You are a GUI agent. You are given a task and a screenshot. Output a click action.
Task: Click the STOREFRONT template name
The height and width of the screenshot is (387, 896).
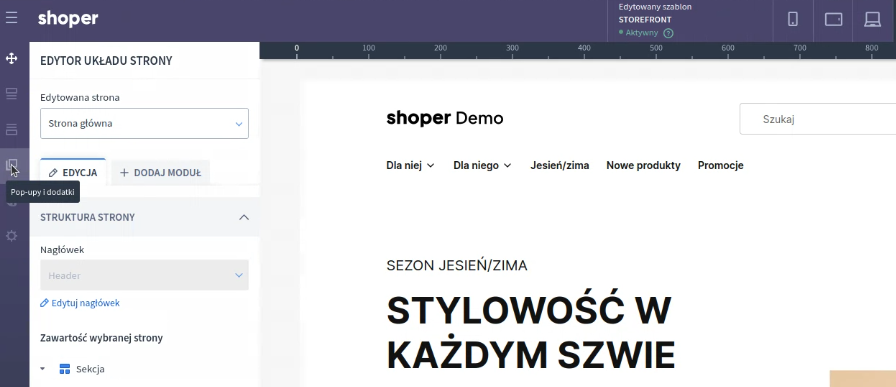tap(645, 19)
